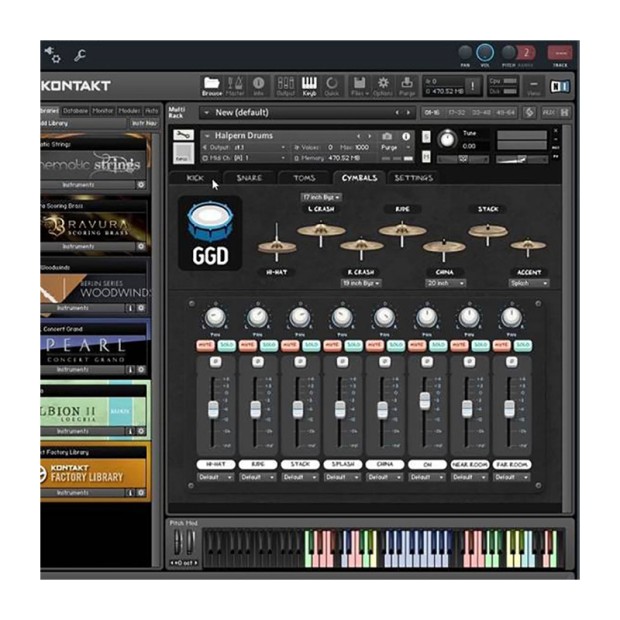Image resolution: width=620 pixels, height=620 pixels.
Task: Click the Master metronome icon
Action: pyautogui.click(x=235, y=86)
